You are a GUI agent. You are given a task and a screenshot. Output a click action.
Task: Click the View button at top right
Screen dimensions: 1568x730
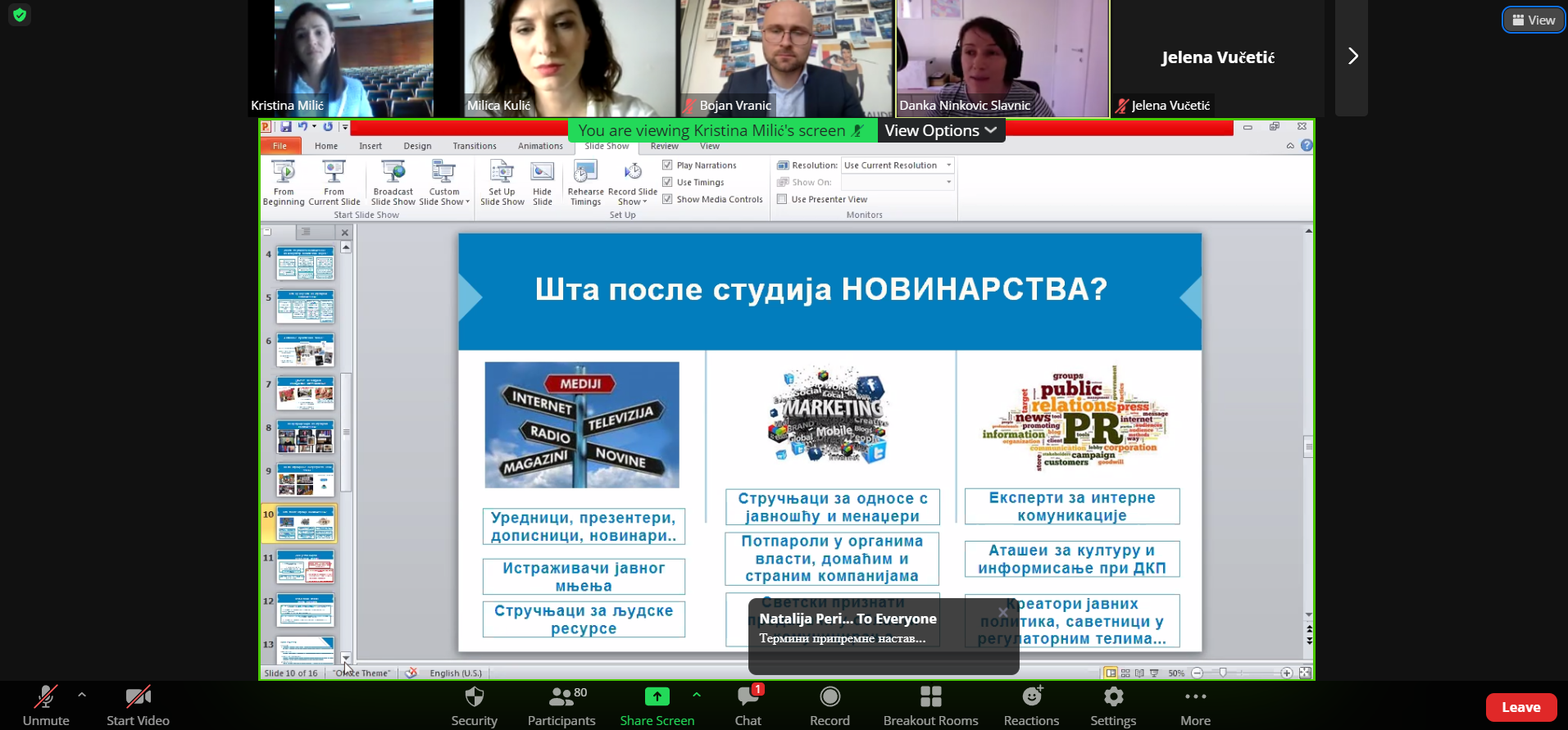point(1533,20)
